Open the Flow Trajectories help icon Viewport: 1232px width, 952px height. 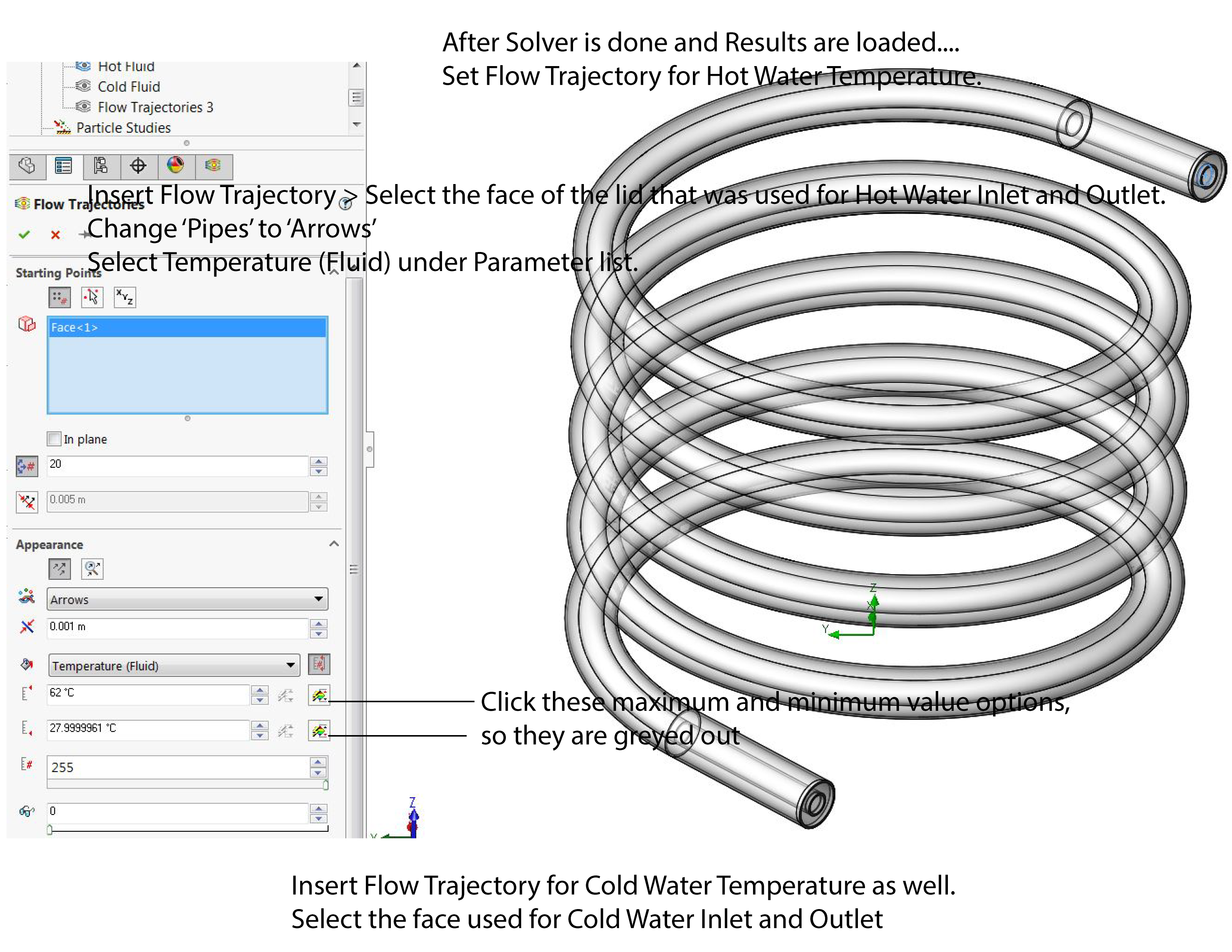(x=345, y=204)
